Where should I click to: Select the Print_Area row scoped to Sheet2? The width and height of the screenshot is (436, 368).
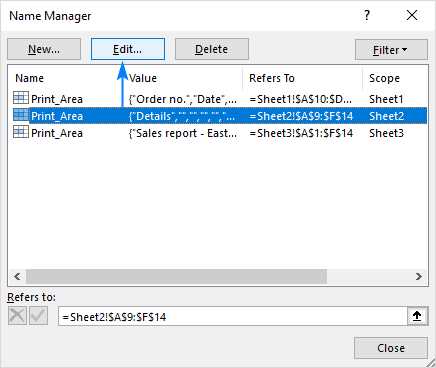coord(219,116)
